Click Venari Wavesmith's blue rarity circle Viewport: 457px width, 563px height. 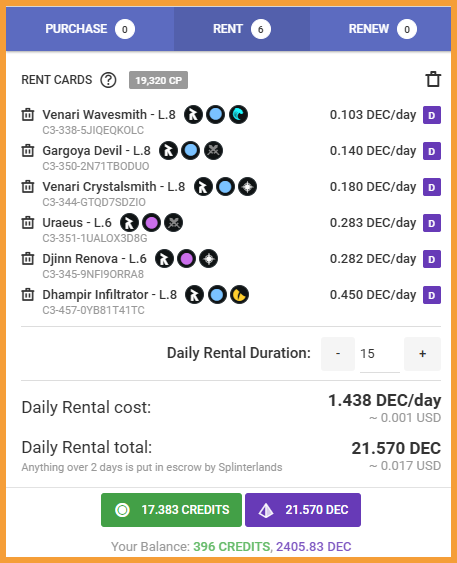coord(215,115)
